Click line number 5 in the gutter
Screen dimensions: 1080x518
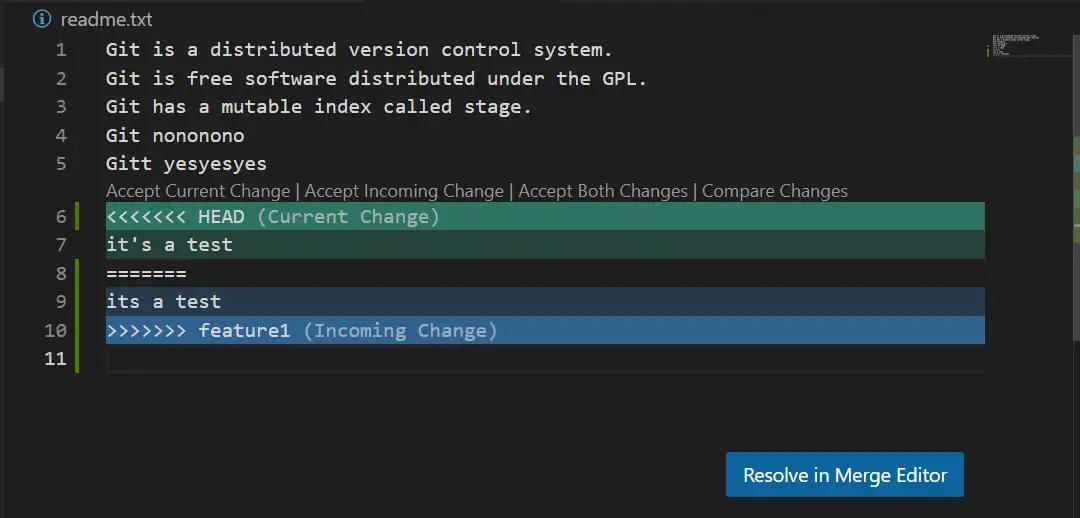click(61, 164)
